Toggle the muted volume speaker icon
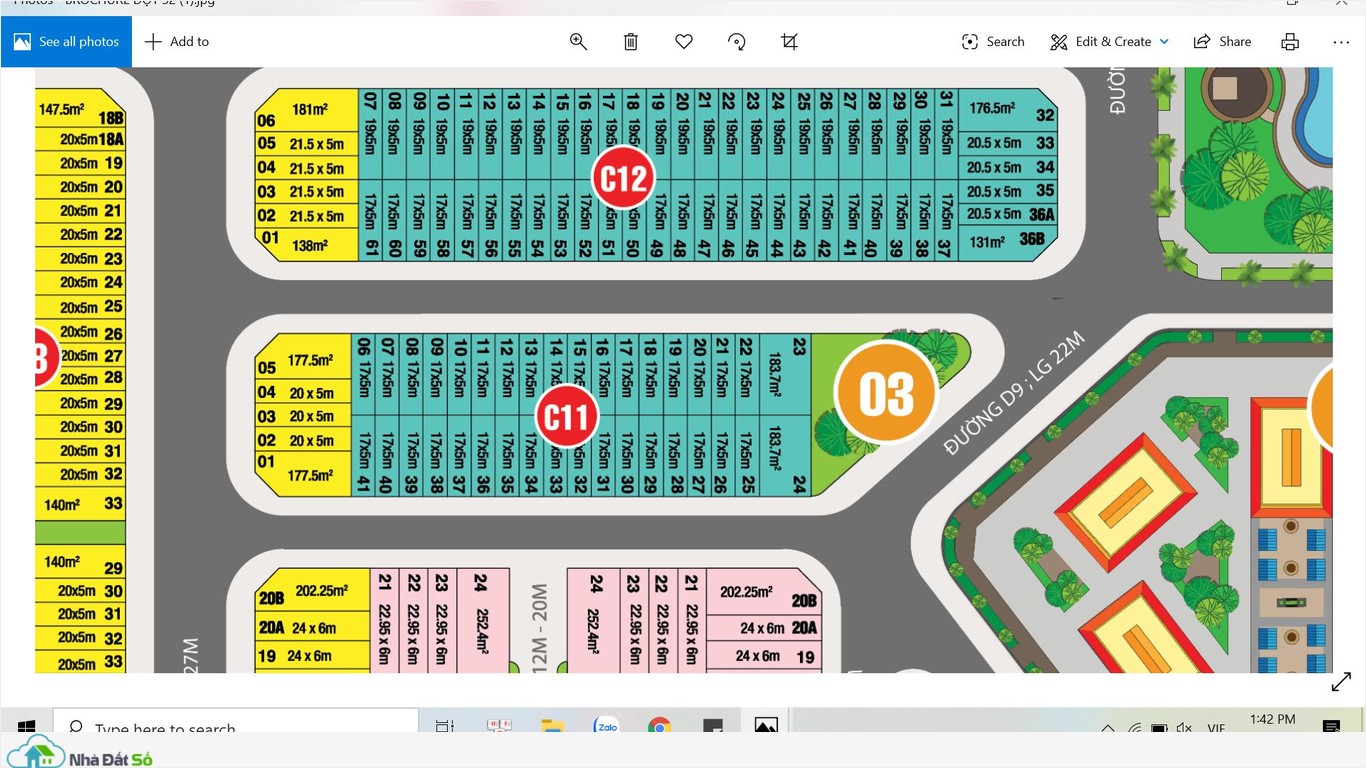The height and width of the screenshot is (768, 1366). [1185, 728]
